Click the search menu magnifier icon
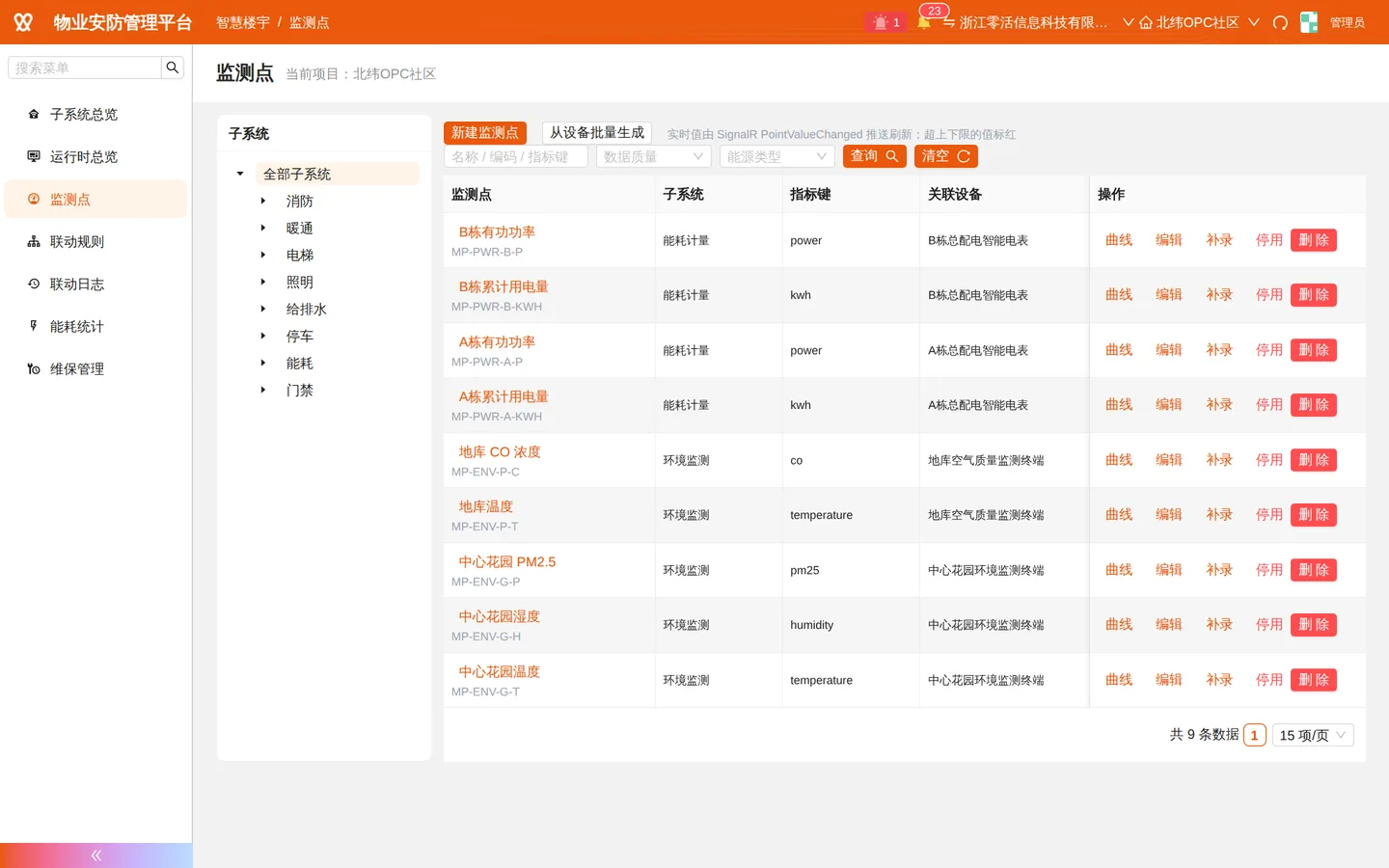The height and width of the screenshot is (868, 1389). (173, 68)
